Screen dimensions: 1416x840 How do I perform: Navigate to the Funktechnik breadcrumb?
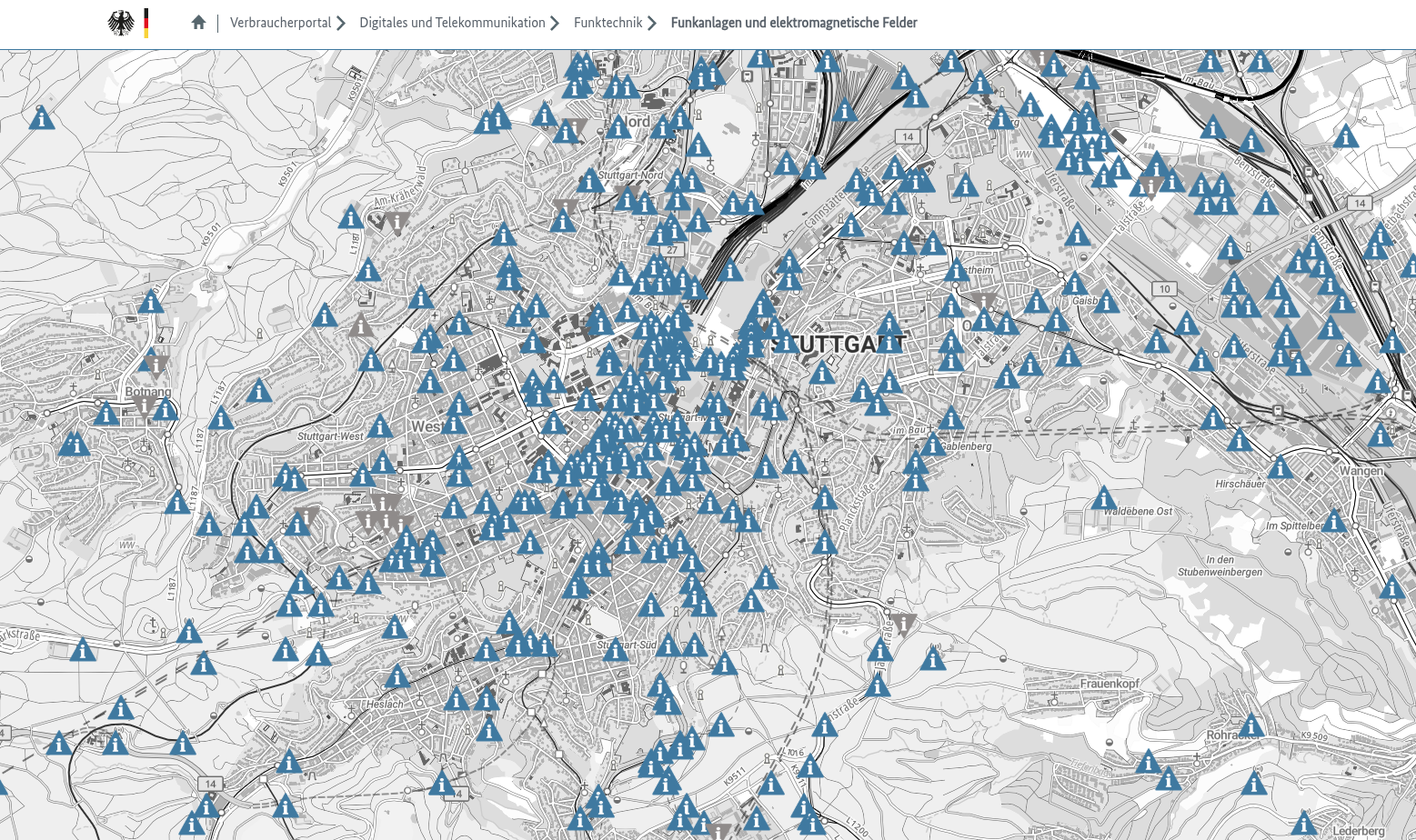pyautogui.click(x=608, y=23)
